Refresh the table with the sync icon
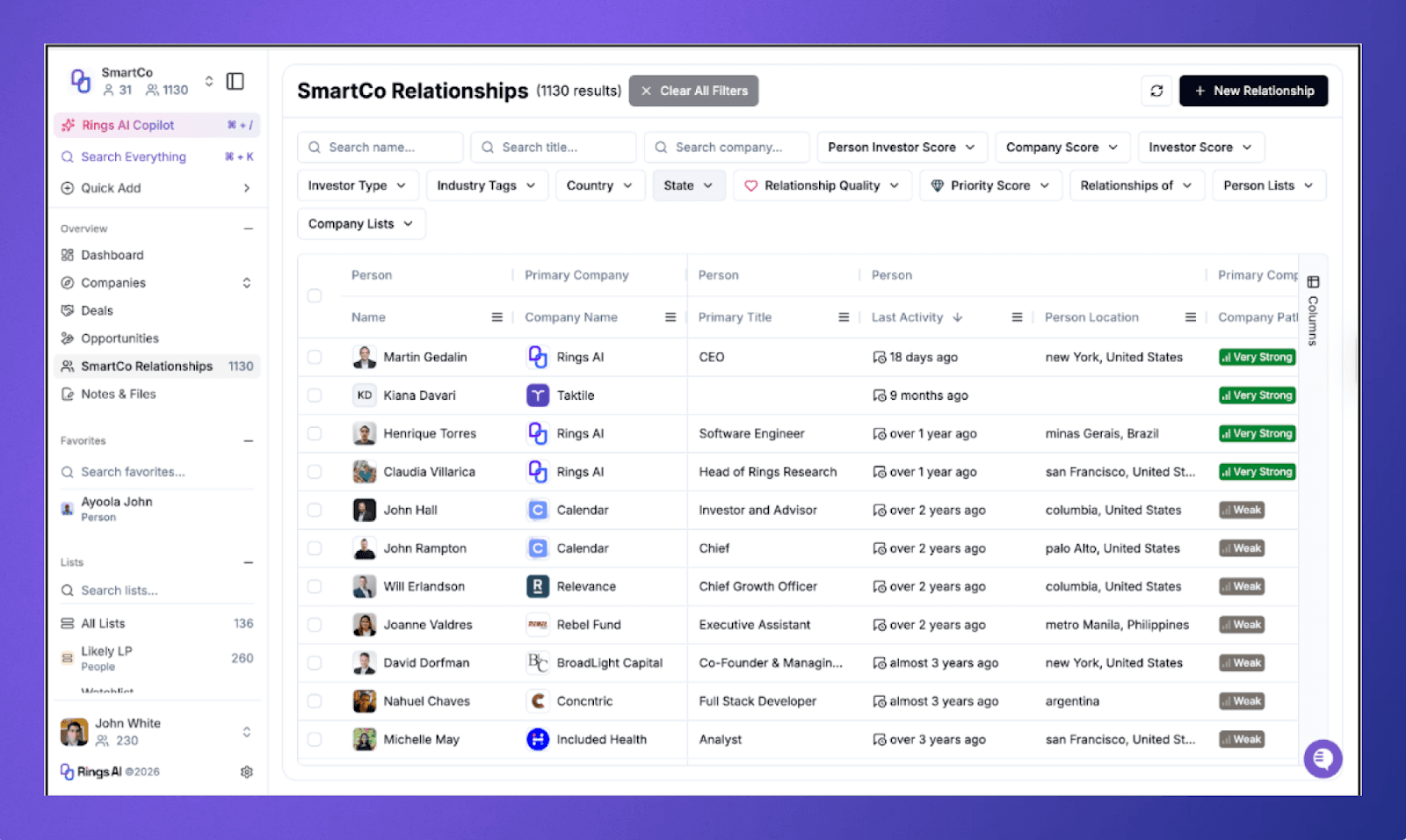 tap(1156, 91)
